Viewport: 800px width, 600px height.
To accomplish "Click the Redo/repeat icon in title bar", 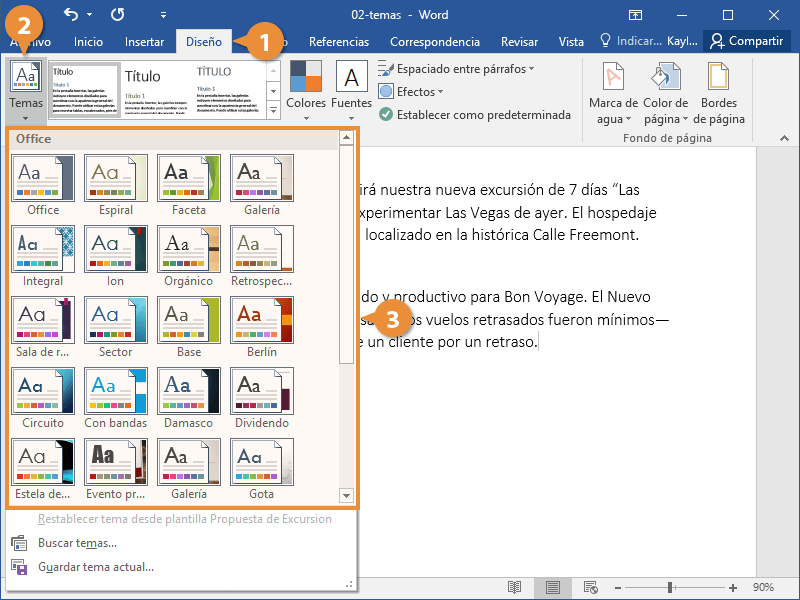I will click(x=117, y=14).
